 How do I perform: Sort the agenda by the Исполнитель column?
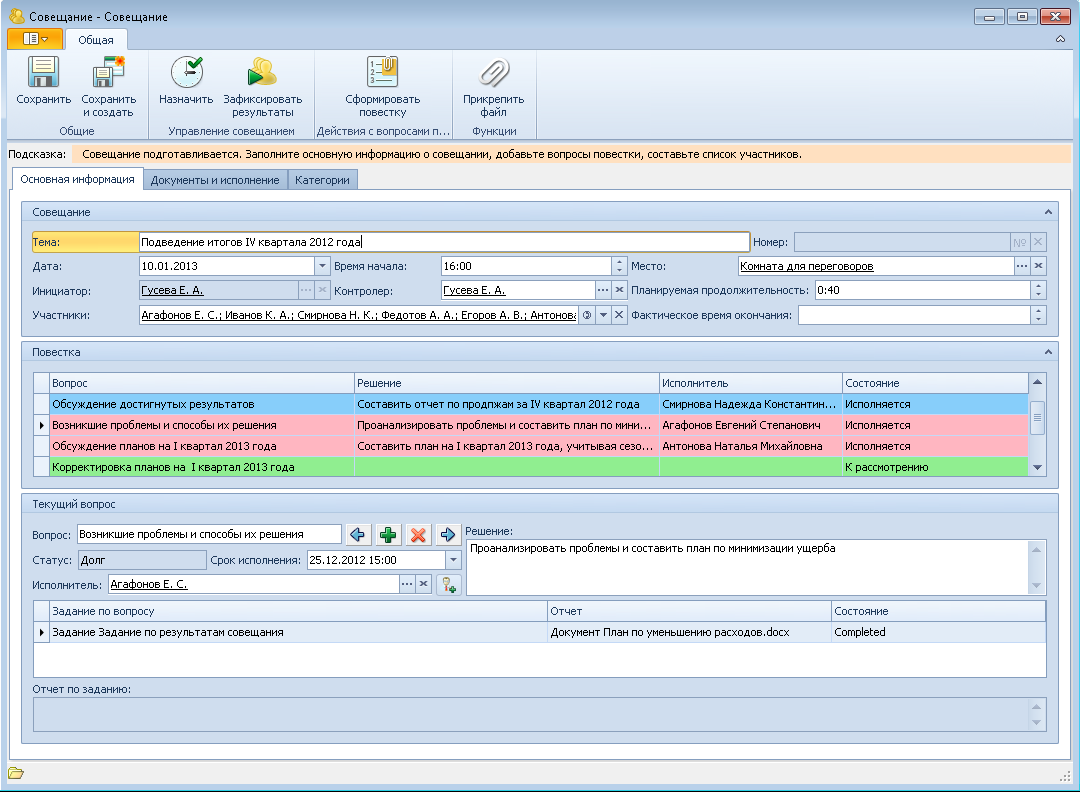(751, 383)
